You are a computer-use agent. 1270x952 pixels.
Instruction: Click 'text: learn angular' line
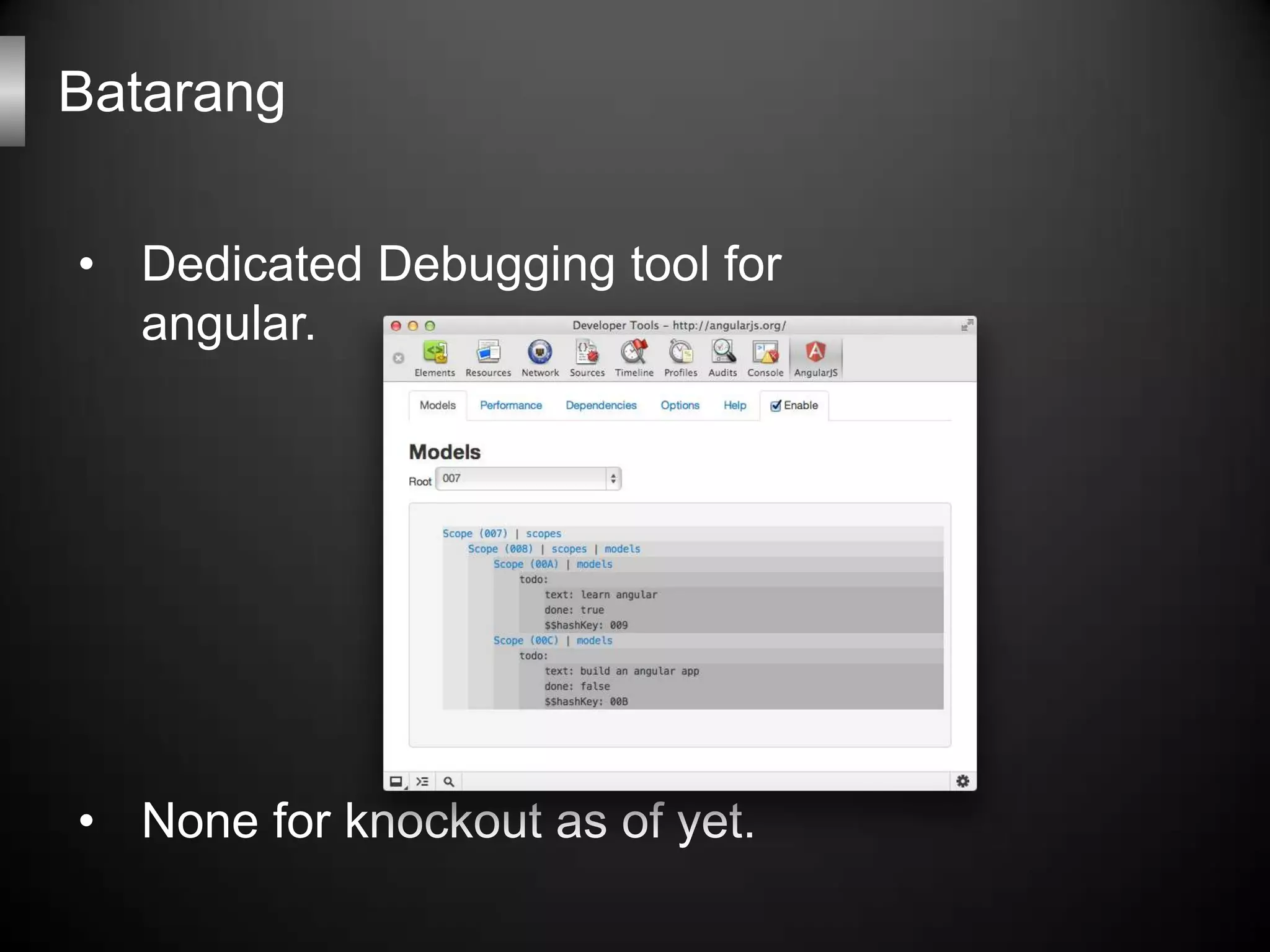[x=601, y=594]
